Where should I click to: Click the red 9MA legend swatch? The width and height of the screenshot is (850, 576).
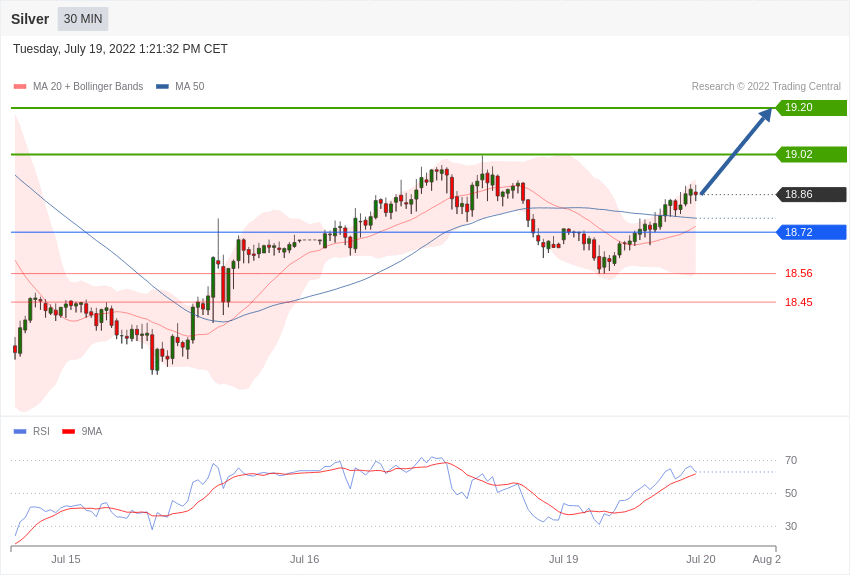[69, 431]
